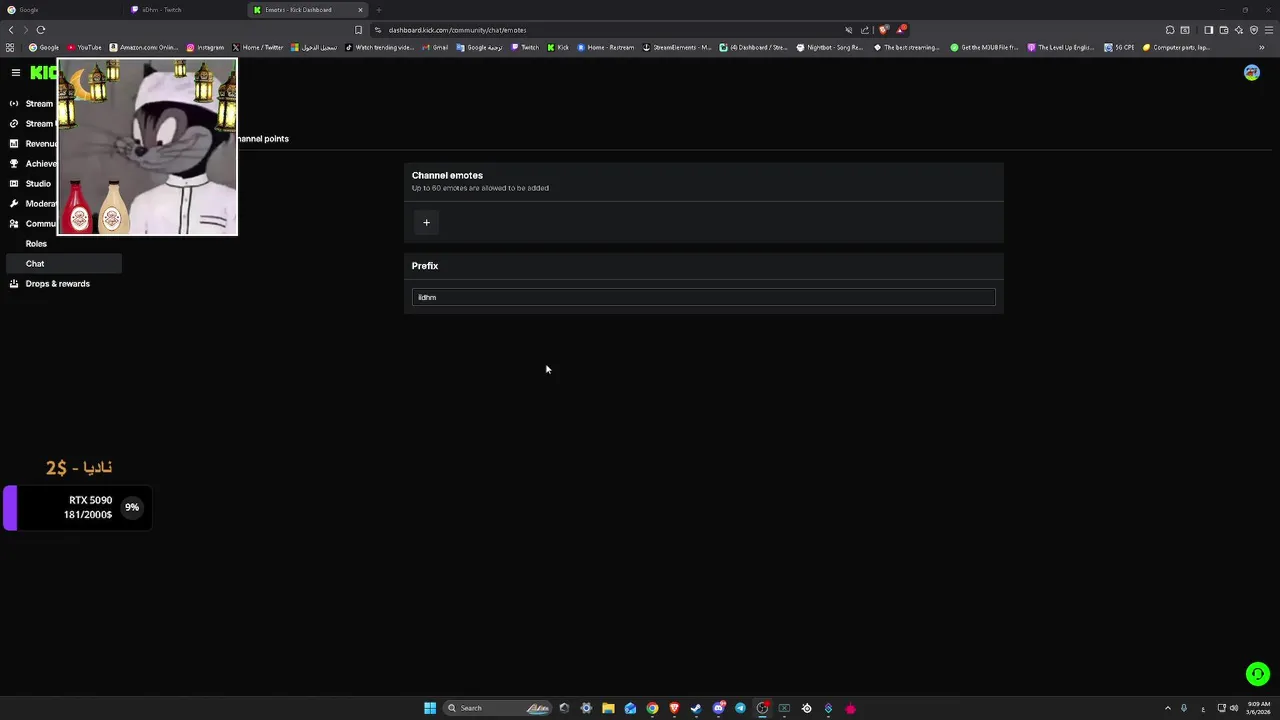This screenshot has width=1280, height=720.
Task: Toggle browser sidebar panel icon
Action: point(1208,30)
